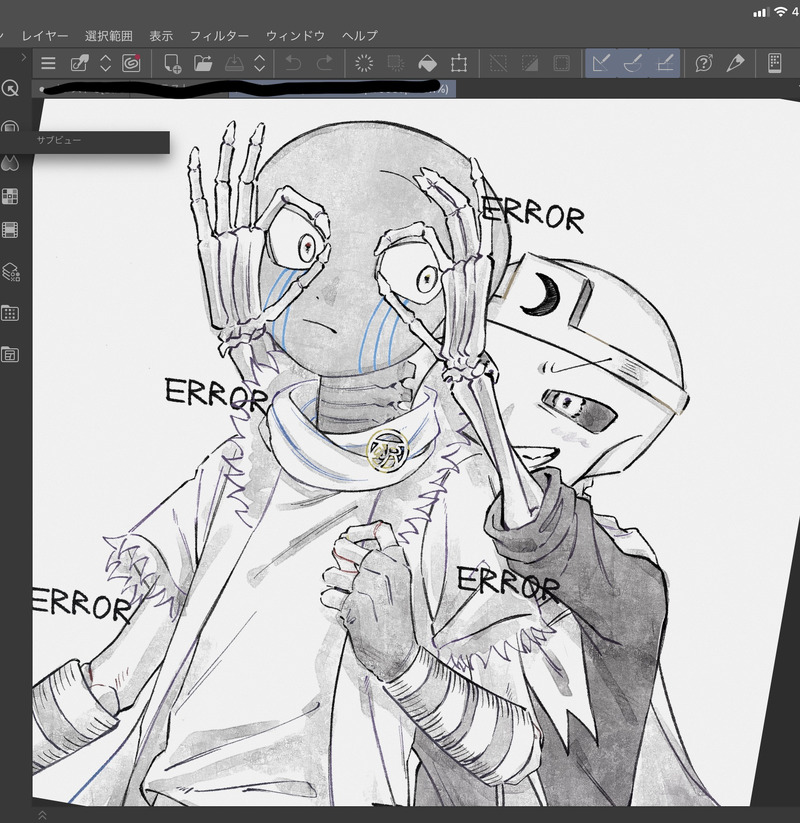This screenshot has width=800, height=823.
Task: Toggle Snap to Special Ruler
Action: pyautogui.click(x=633, y=64)
